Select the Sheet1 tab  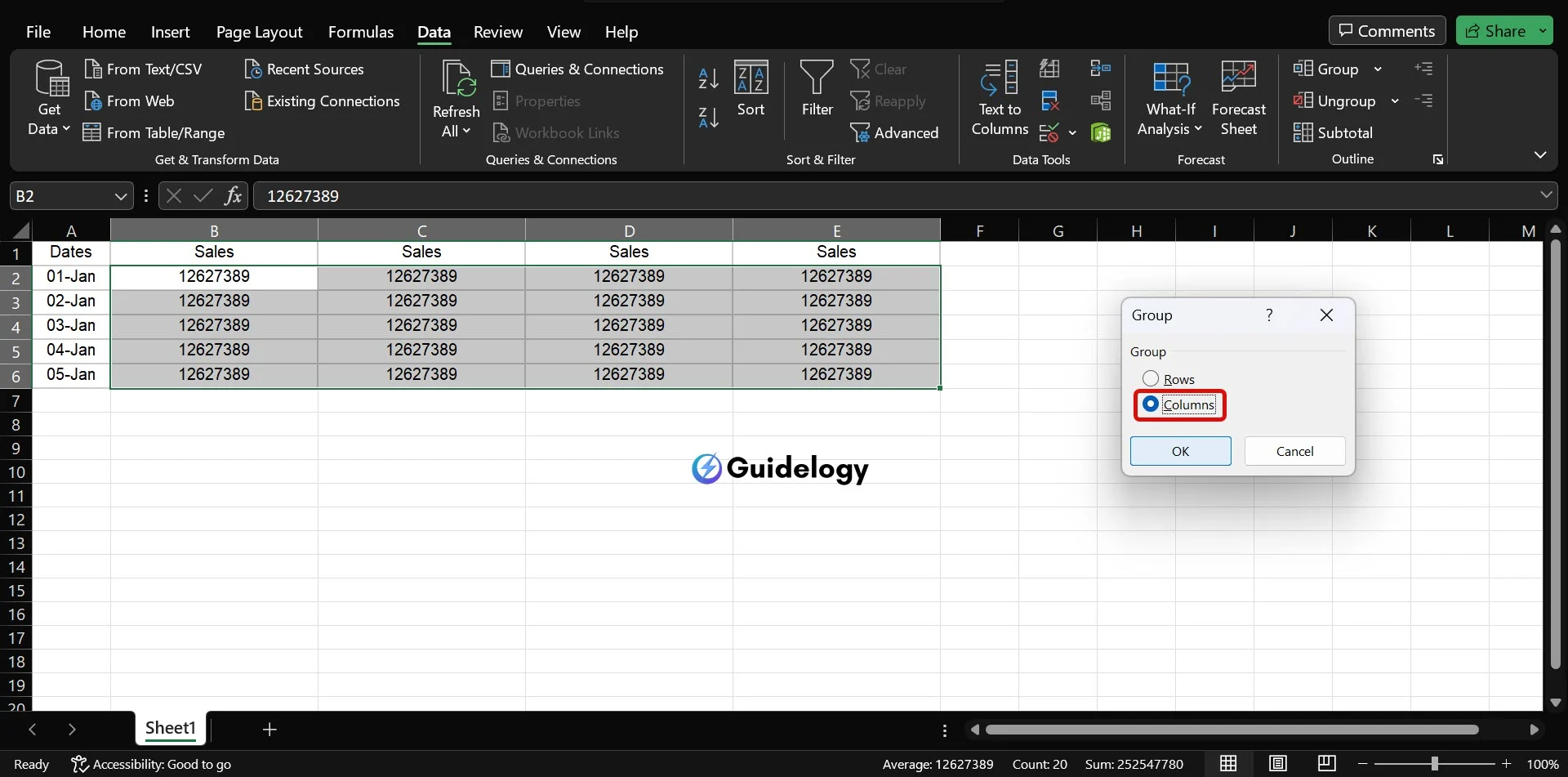[170, 728]
